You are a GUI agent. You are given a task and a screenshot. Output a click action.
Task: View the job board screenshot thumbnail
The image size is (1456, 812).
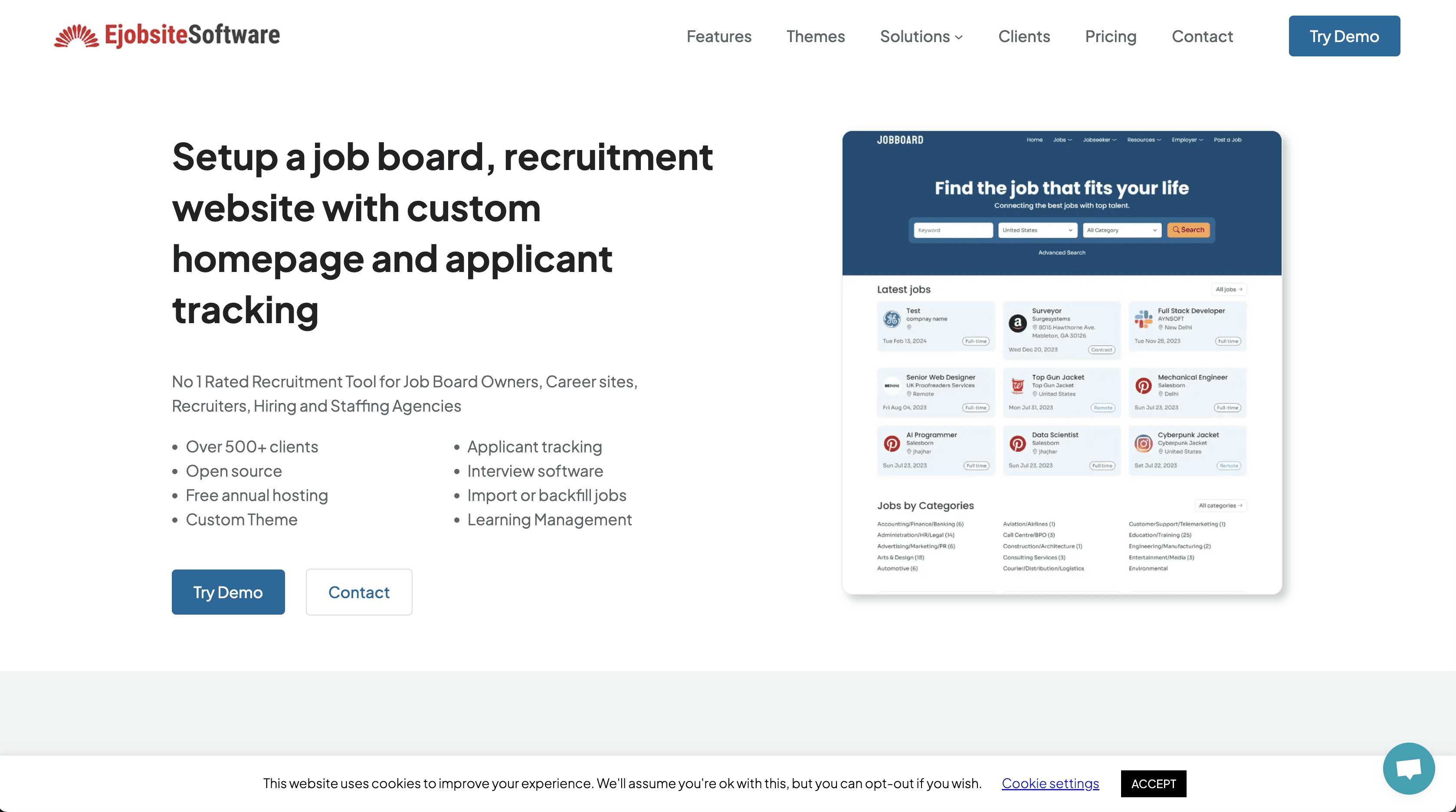[x=1062, y=362]
